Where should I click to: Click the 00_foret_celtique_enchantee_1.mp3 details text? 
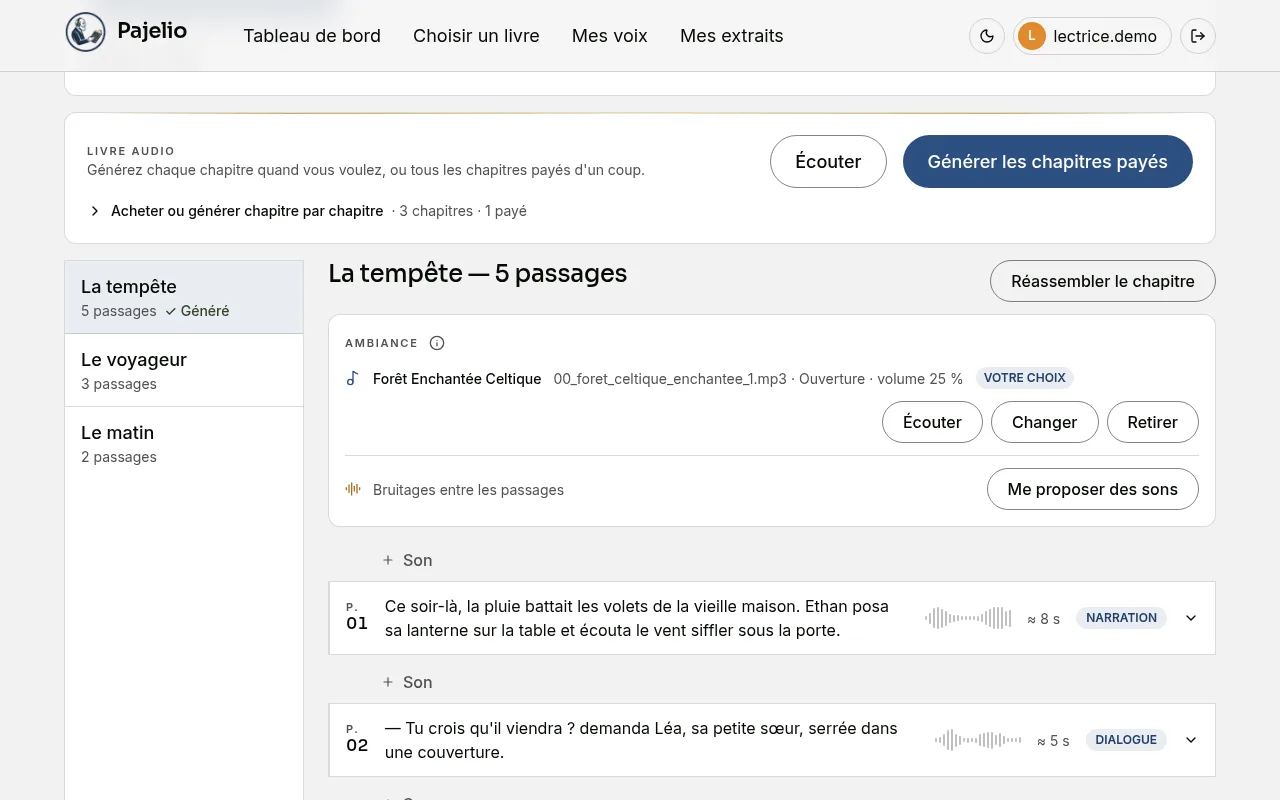(758, 379)
